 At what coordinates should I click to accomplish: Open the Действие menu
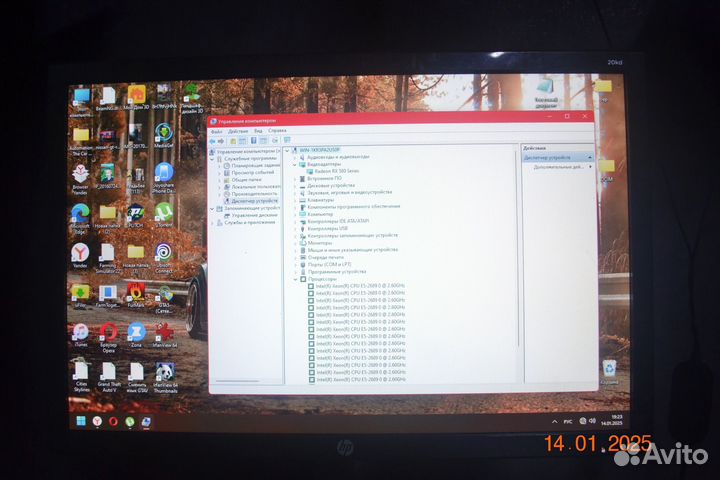pyautogui.click(x=238, y=131)
